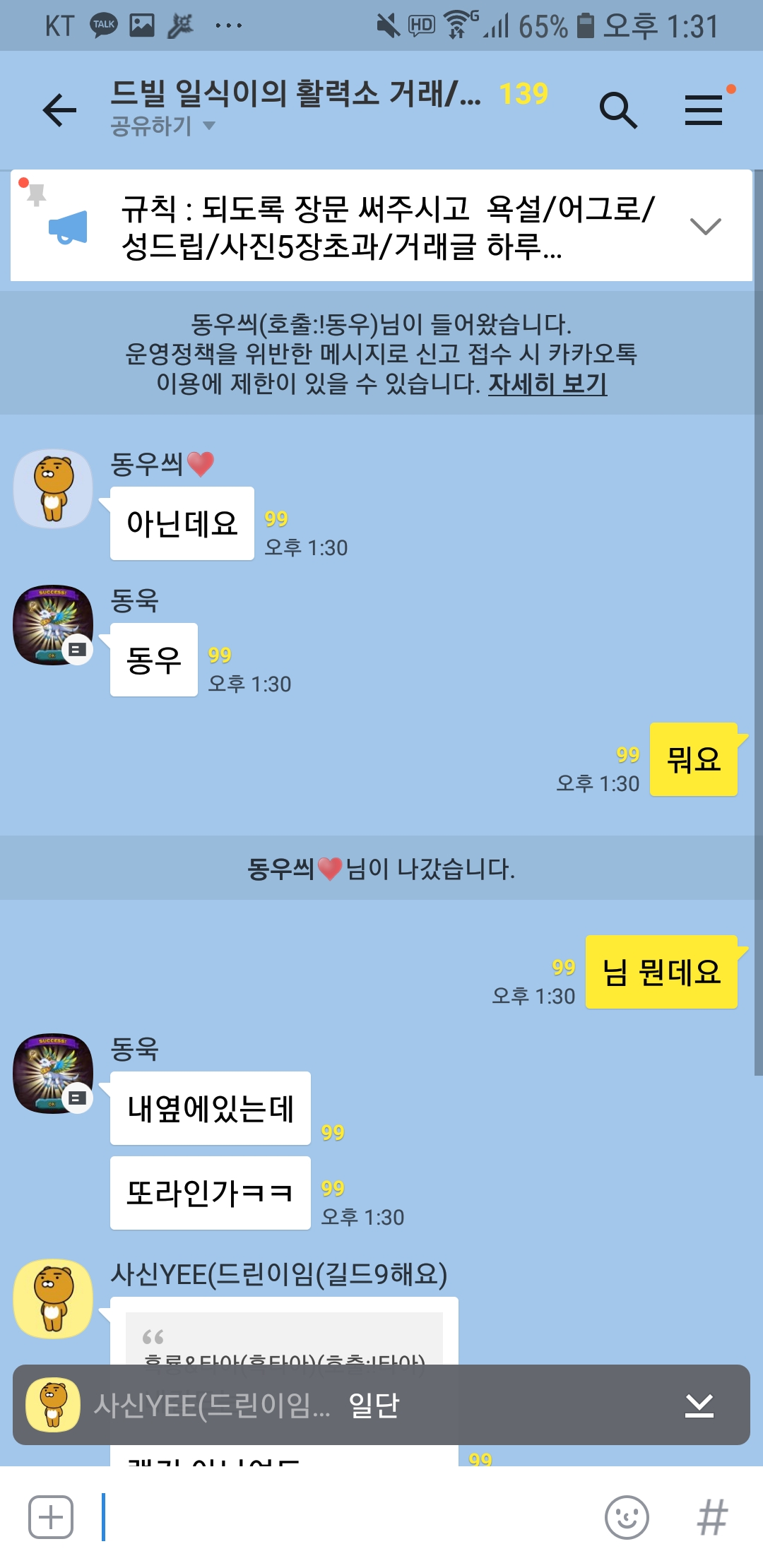Open 동욱 profile picture near 동우 message
This screenshot has height=1568, width=763.
[54, 625]
